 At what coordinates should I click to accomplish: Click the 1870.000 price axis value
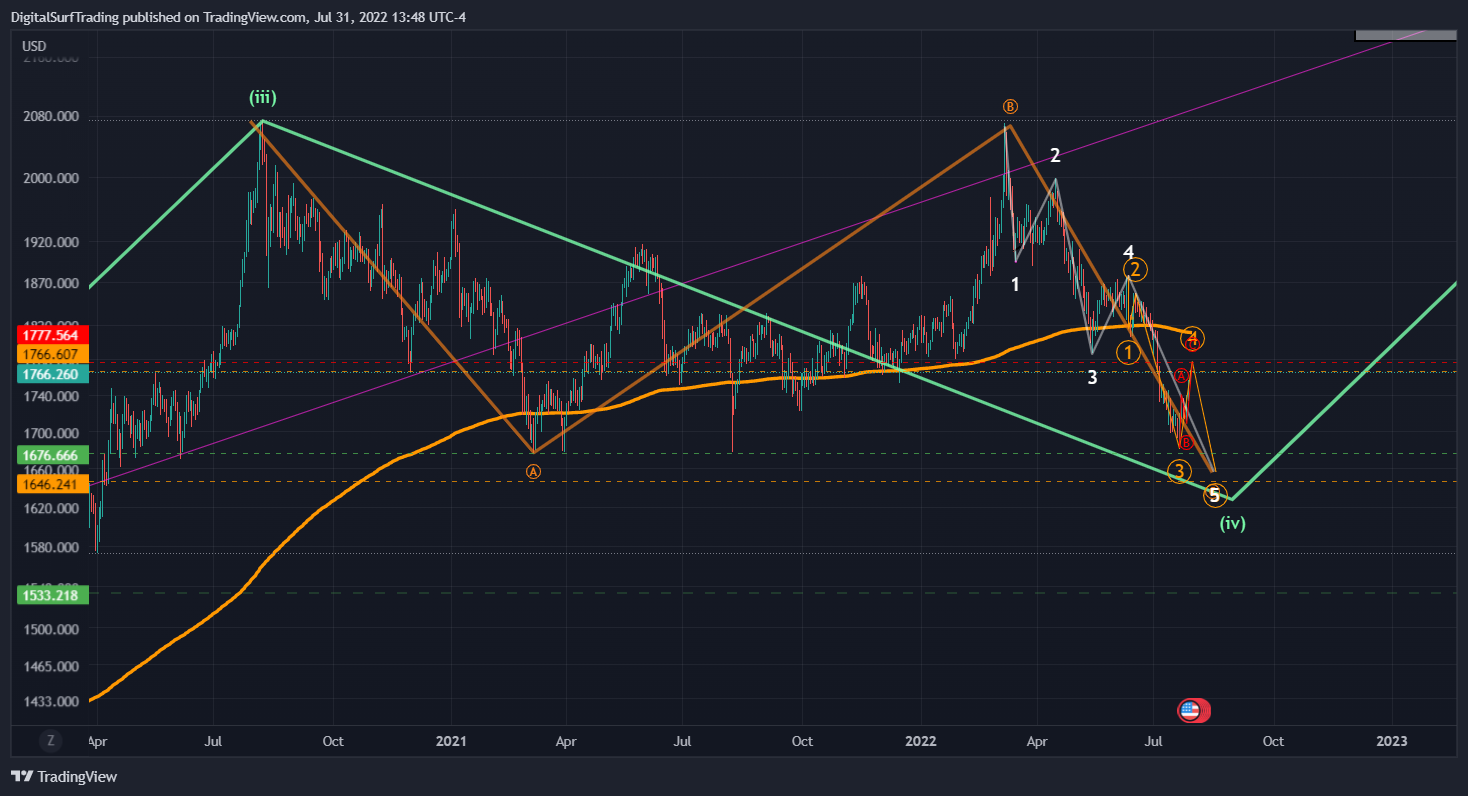[51, 284]
